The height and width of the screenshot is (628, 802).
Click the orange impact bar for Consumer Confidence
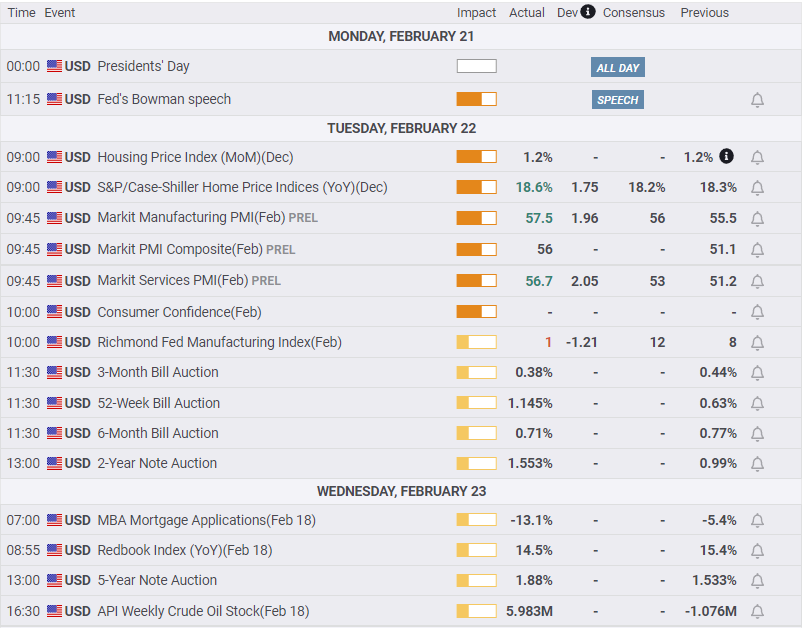(476, 311)
